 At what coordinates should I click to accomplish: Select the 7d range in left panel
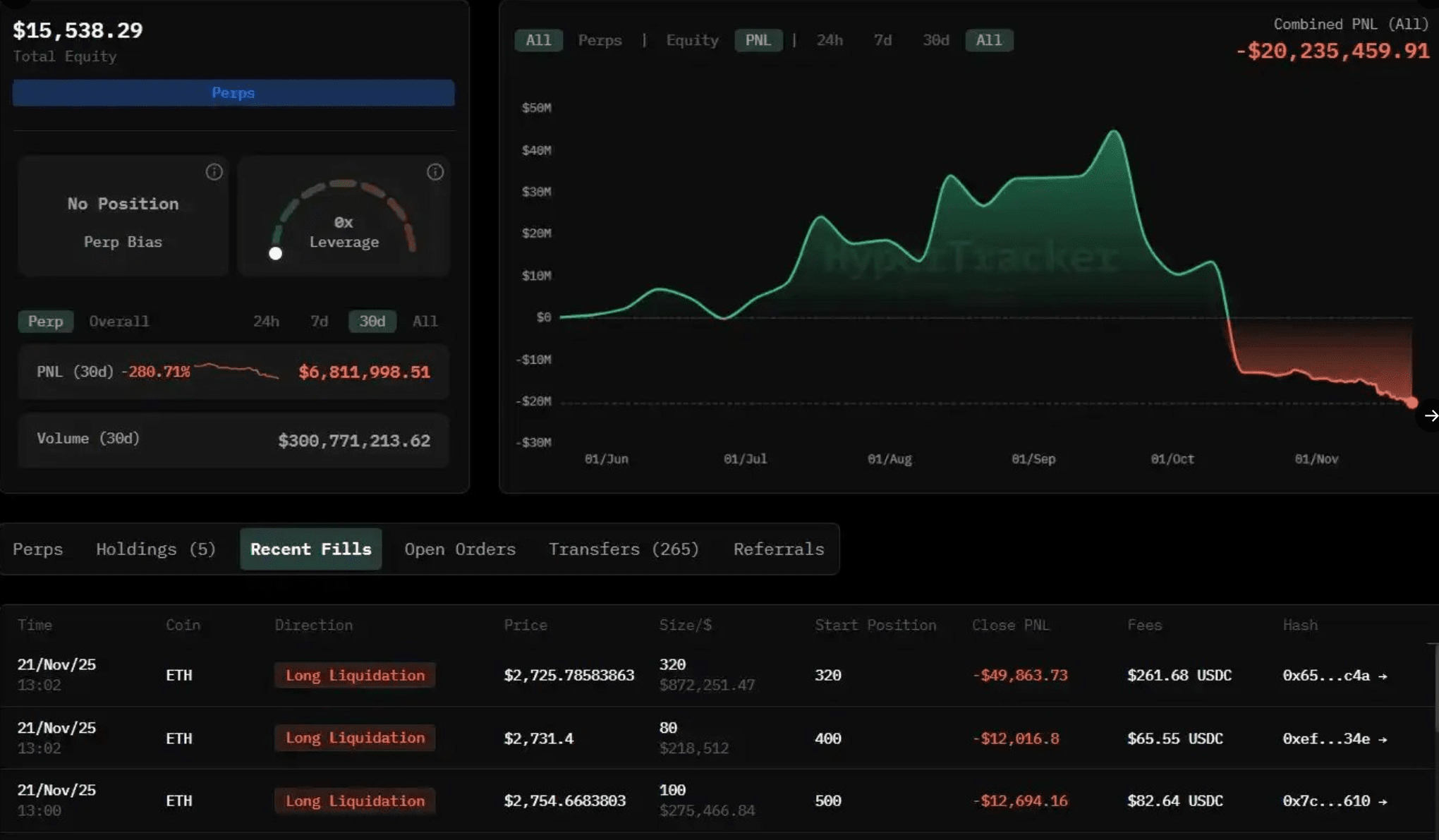(319, 322)
